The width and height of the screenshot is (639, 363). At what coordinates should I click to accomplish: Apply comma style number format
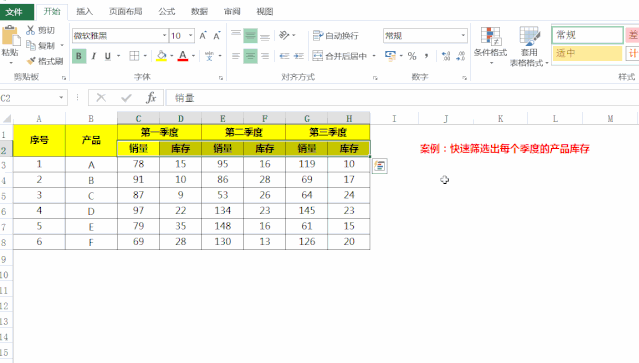click(426, 55)
